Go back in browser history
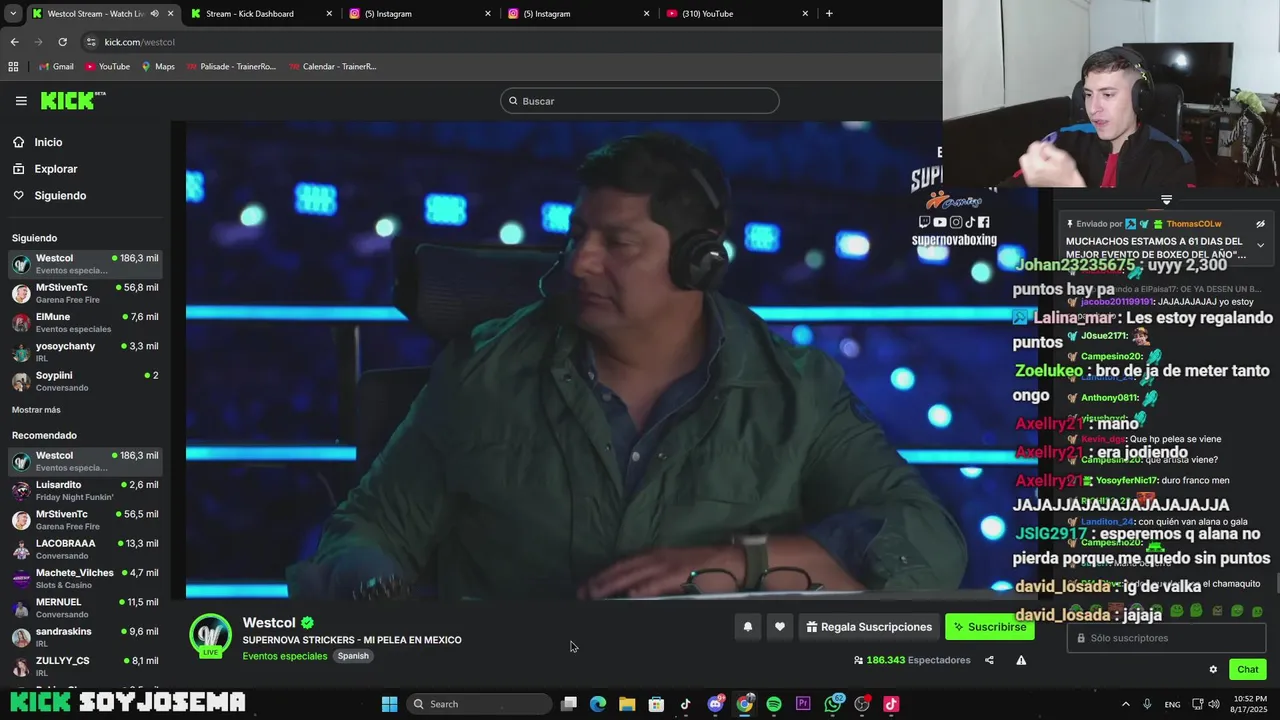The height and width of the screenshot is (720, 1280). [14, 42]
